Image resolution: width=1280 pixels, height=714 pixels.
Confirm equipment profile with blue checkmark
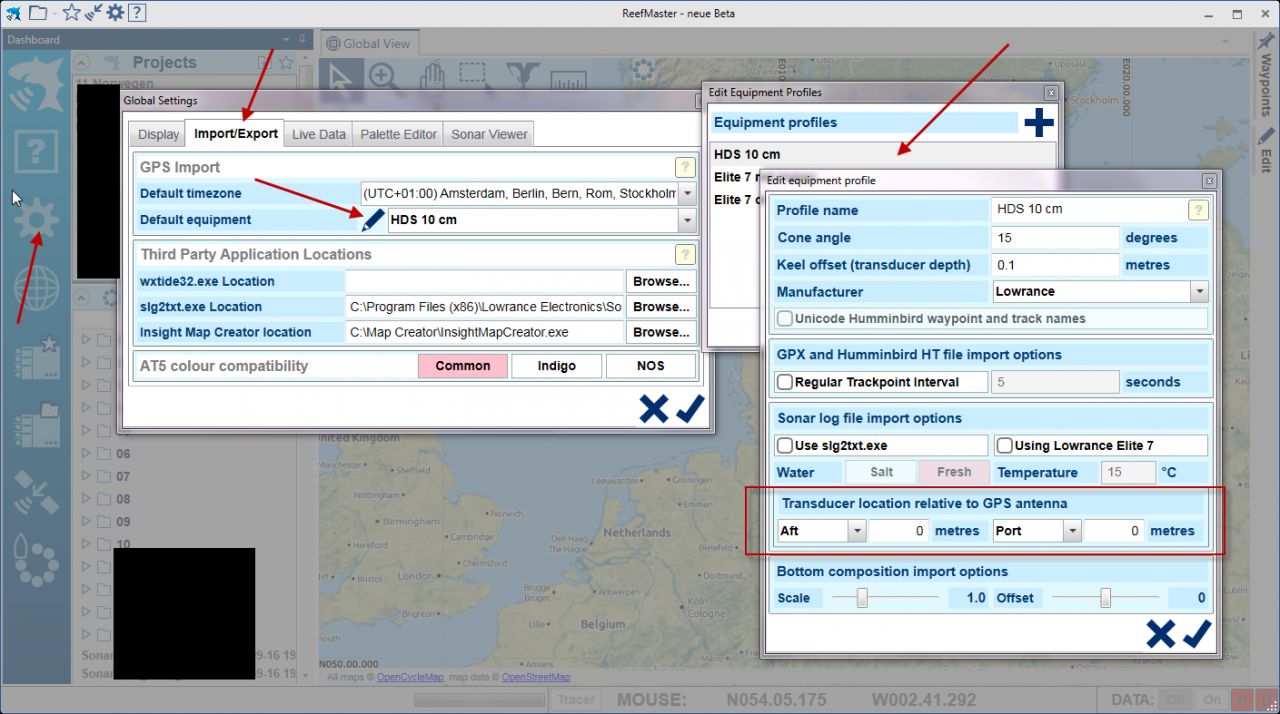pos(1197,634)
